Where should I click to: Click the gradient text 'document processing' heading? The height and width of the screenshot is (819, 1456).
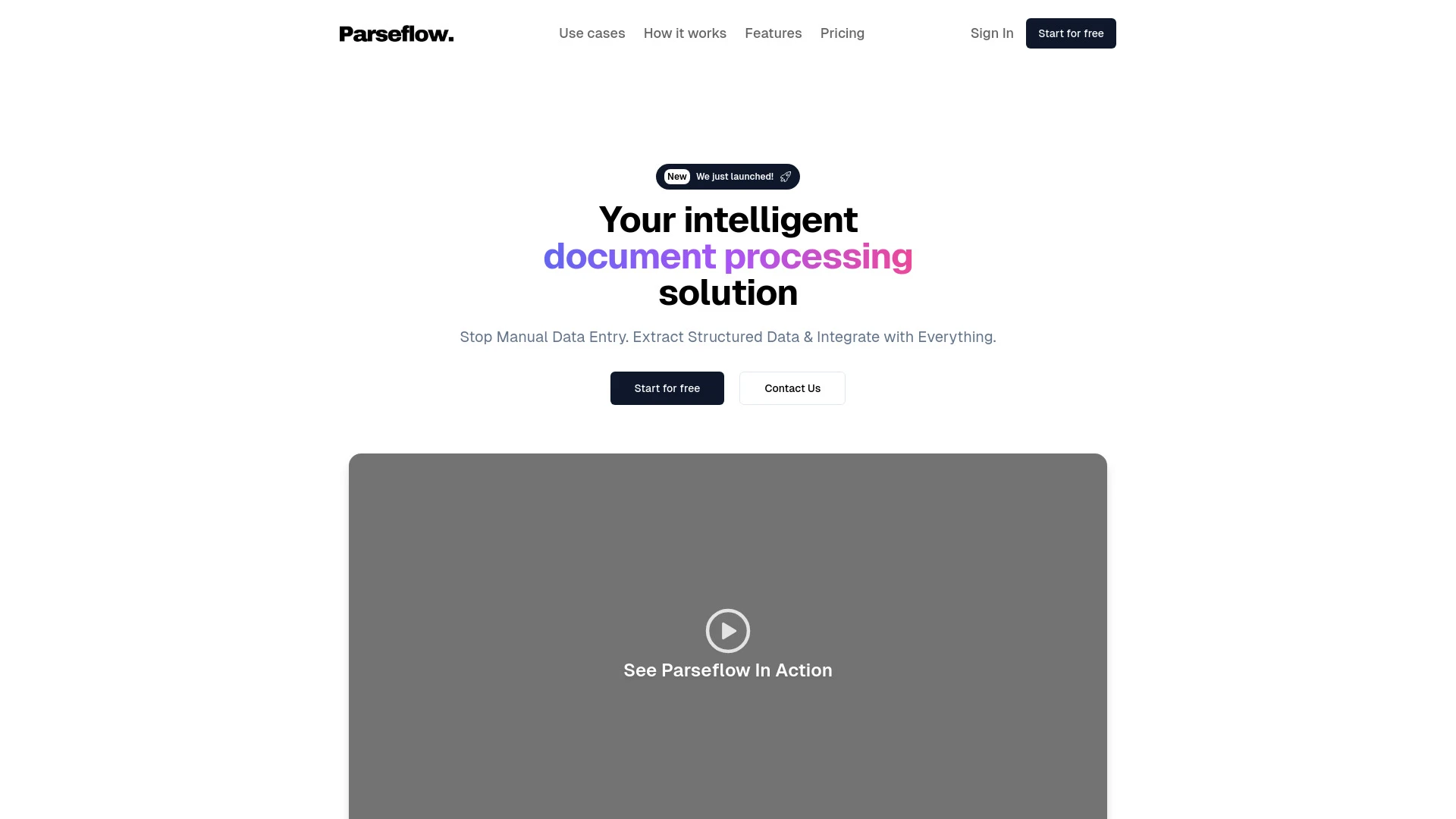pos(728,255)
